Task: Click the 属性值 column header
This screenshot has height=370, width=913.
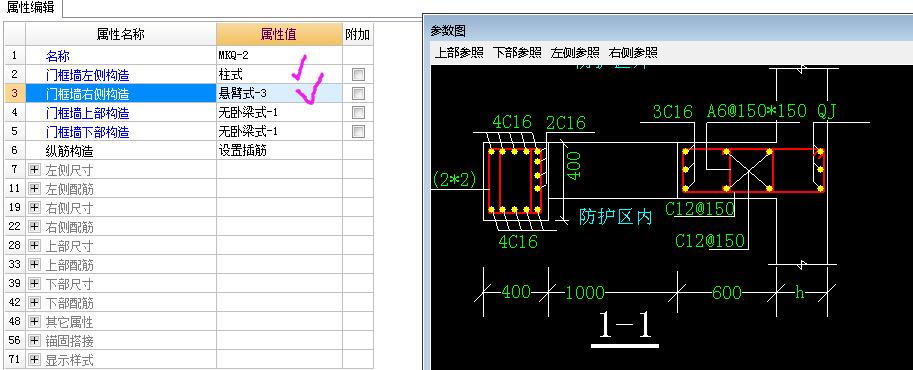Action: [x=279, y=34]
